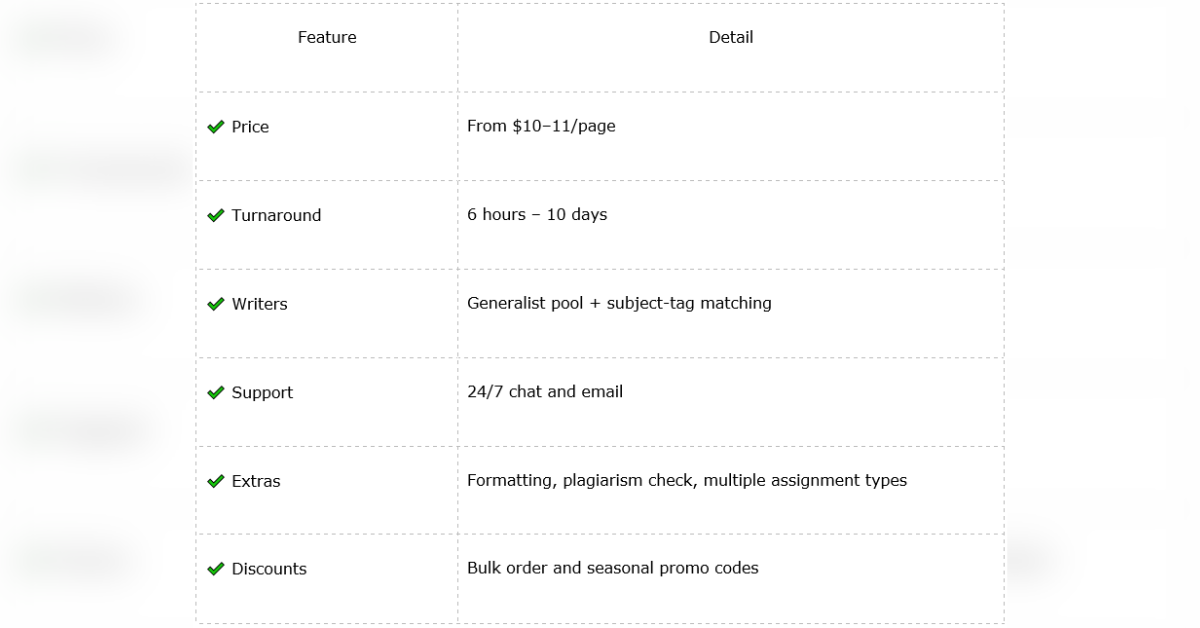The width and height of the screenshot is (1200, 628).
Task: Select the Feature column header
Action: point(327,37)
